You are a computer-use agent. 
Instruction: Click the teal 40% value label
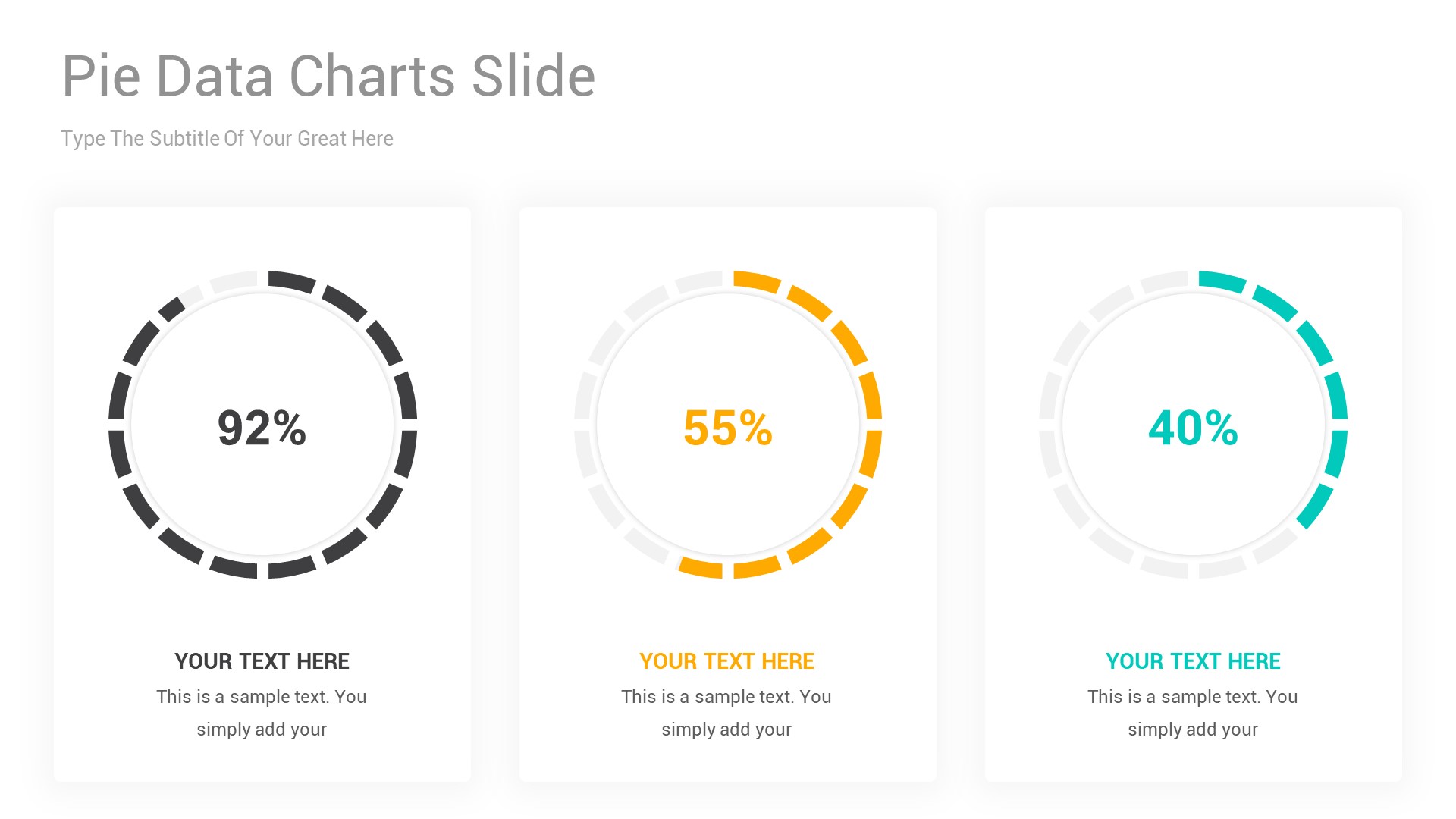click(x=1193, y=428)
